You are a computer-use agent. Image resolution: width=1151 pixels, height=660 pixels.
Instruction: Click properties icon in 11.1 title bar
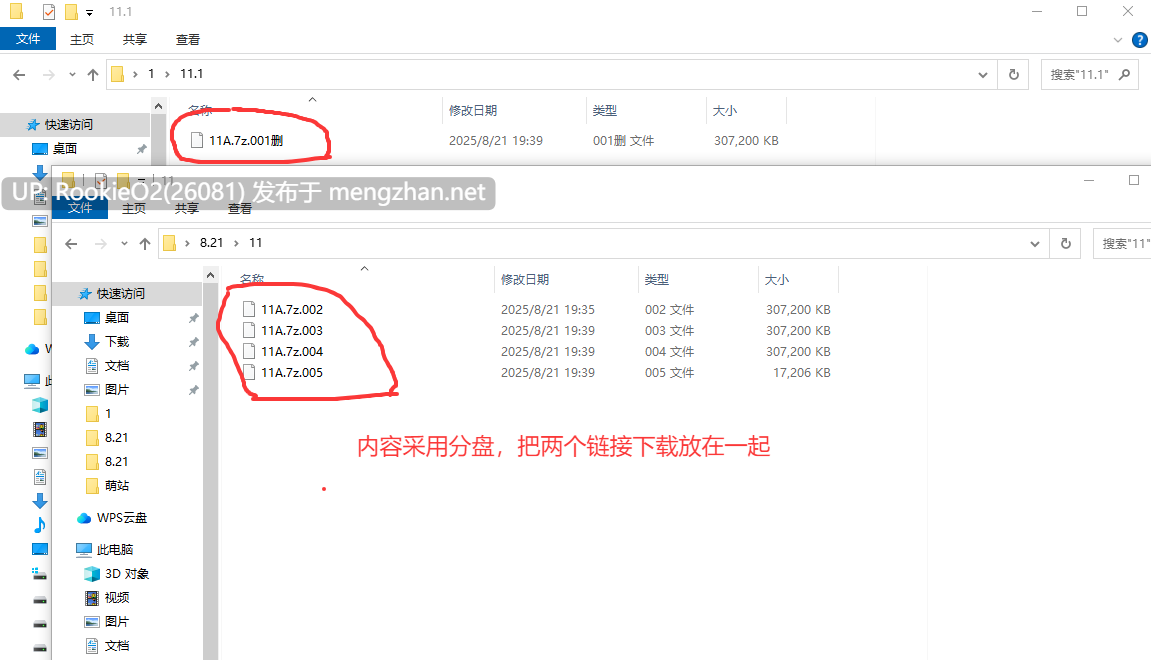pyautogui.click(x=48, y=12)
